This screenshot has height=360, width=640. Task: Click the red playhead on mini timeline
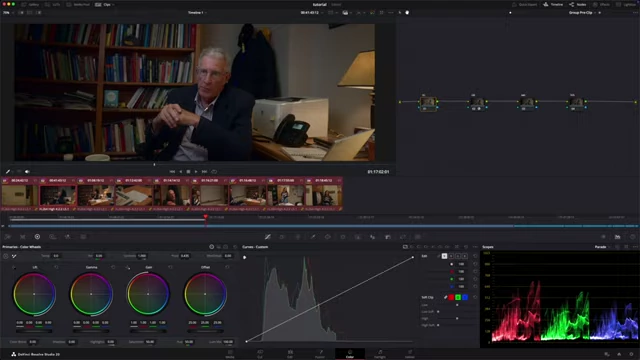point(205,217)
